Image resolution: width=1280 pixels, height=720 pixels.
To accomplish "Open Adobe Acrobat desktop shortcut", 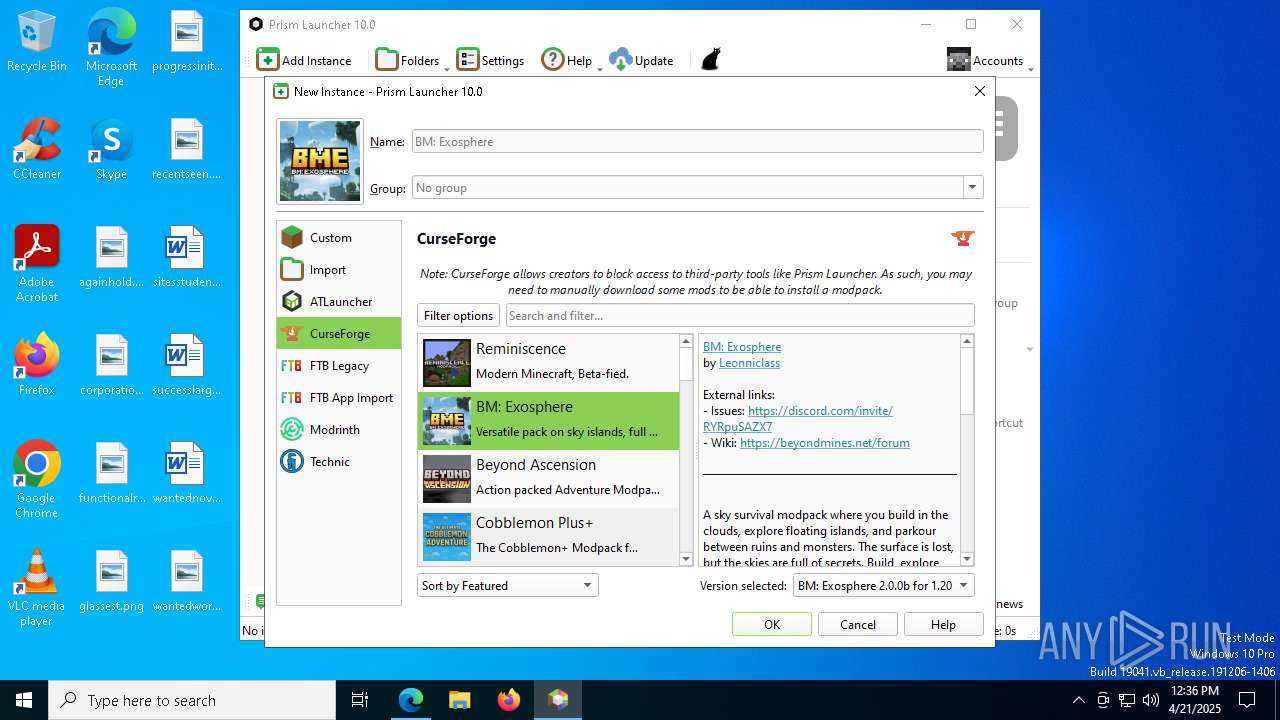I will [x=37, y=264].
